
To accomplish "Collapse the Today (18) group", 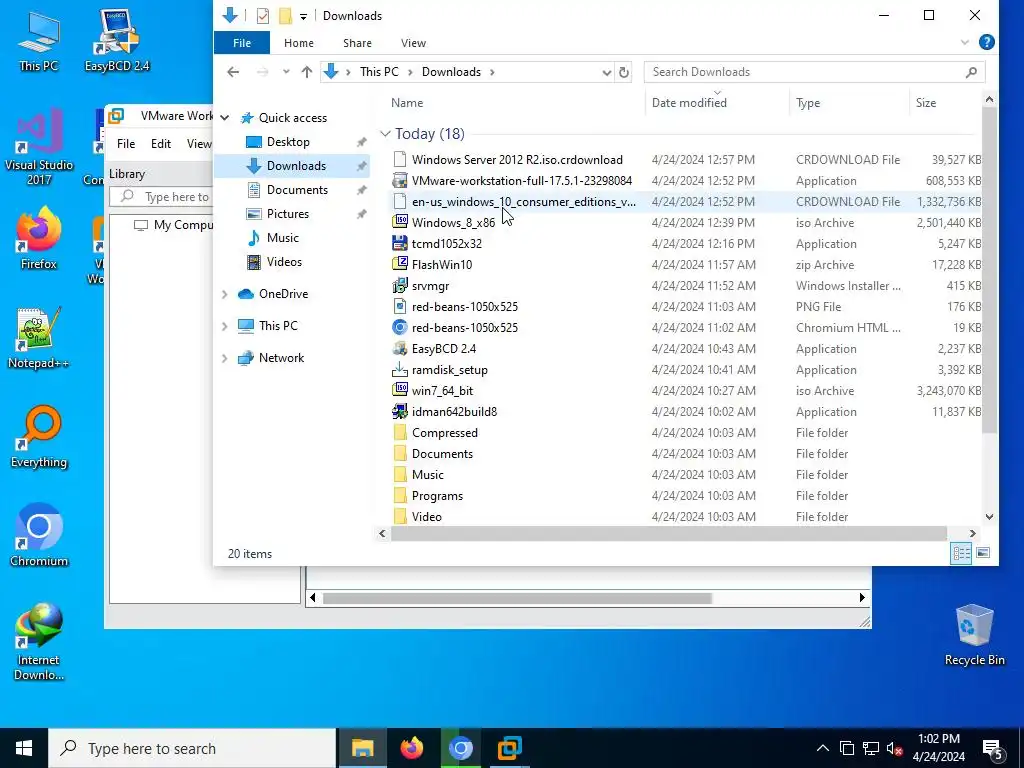I will point(385,134).
